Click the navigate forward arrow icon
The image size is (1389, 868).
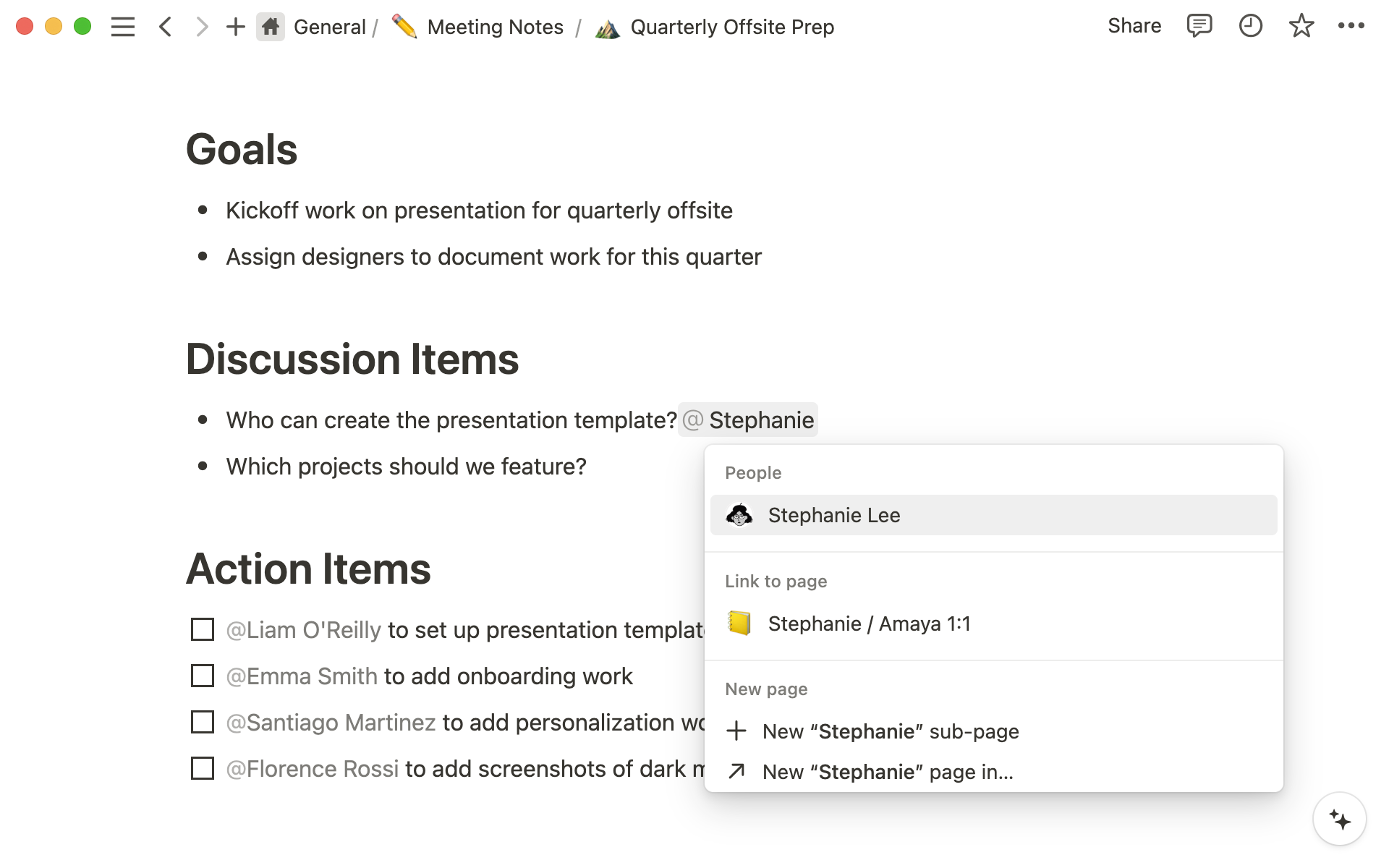click(200, 27)
